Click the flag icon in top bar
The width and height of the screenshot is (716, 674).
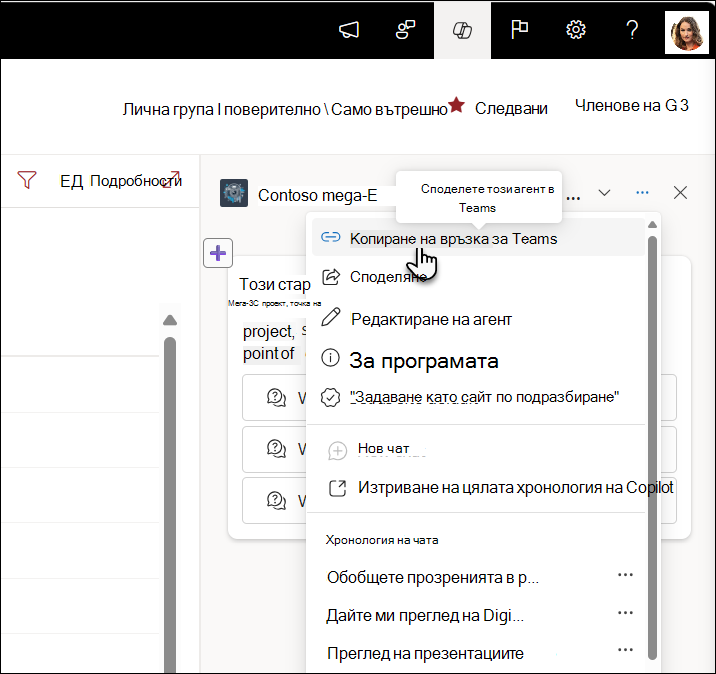pyautogui.click(x=519, y=30)
